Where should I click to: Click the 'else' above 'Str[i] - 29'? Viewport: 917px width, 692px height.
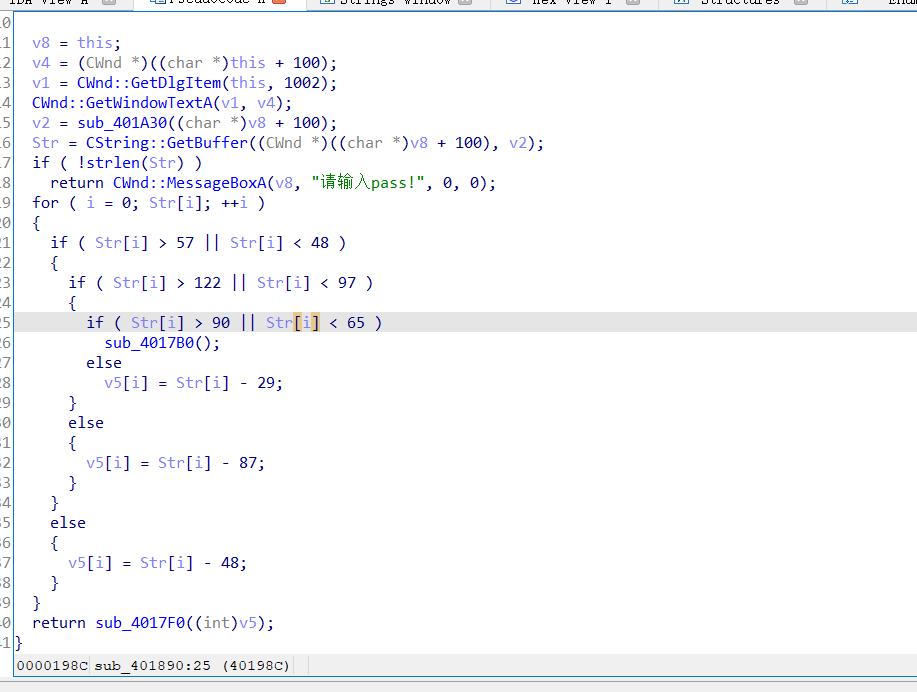pyautogui.click(x=104, y=363)
